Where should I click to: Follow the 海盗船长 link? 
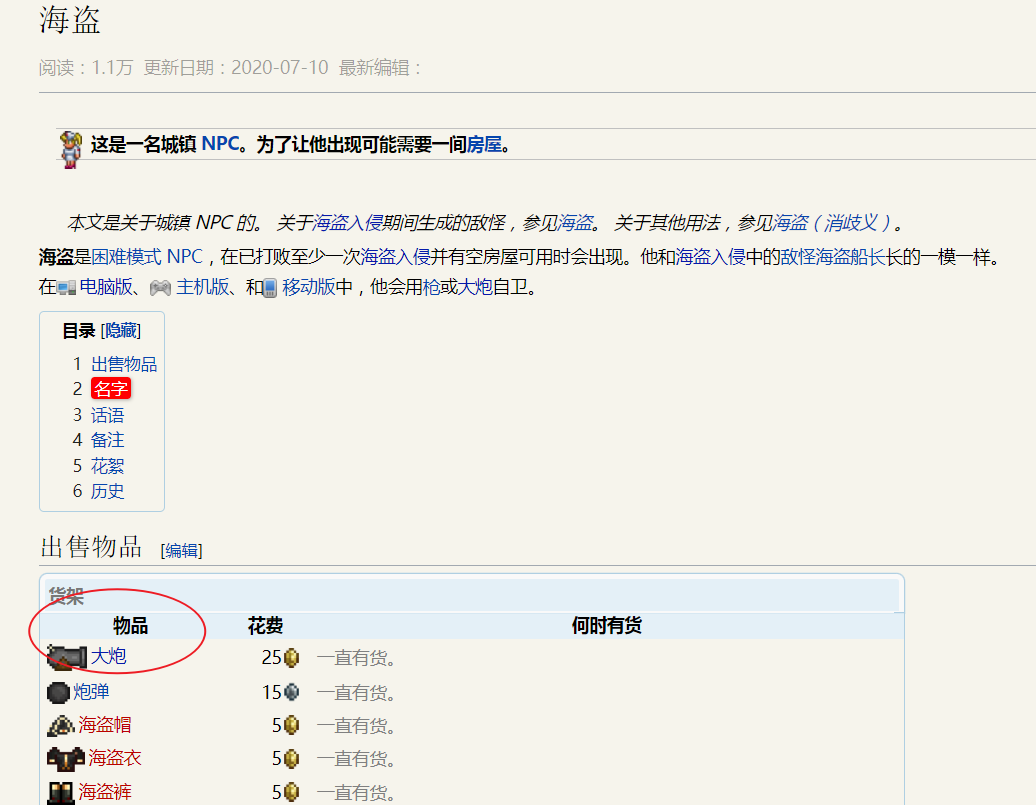coord(850,257)
